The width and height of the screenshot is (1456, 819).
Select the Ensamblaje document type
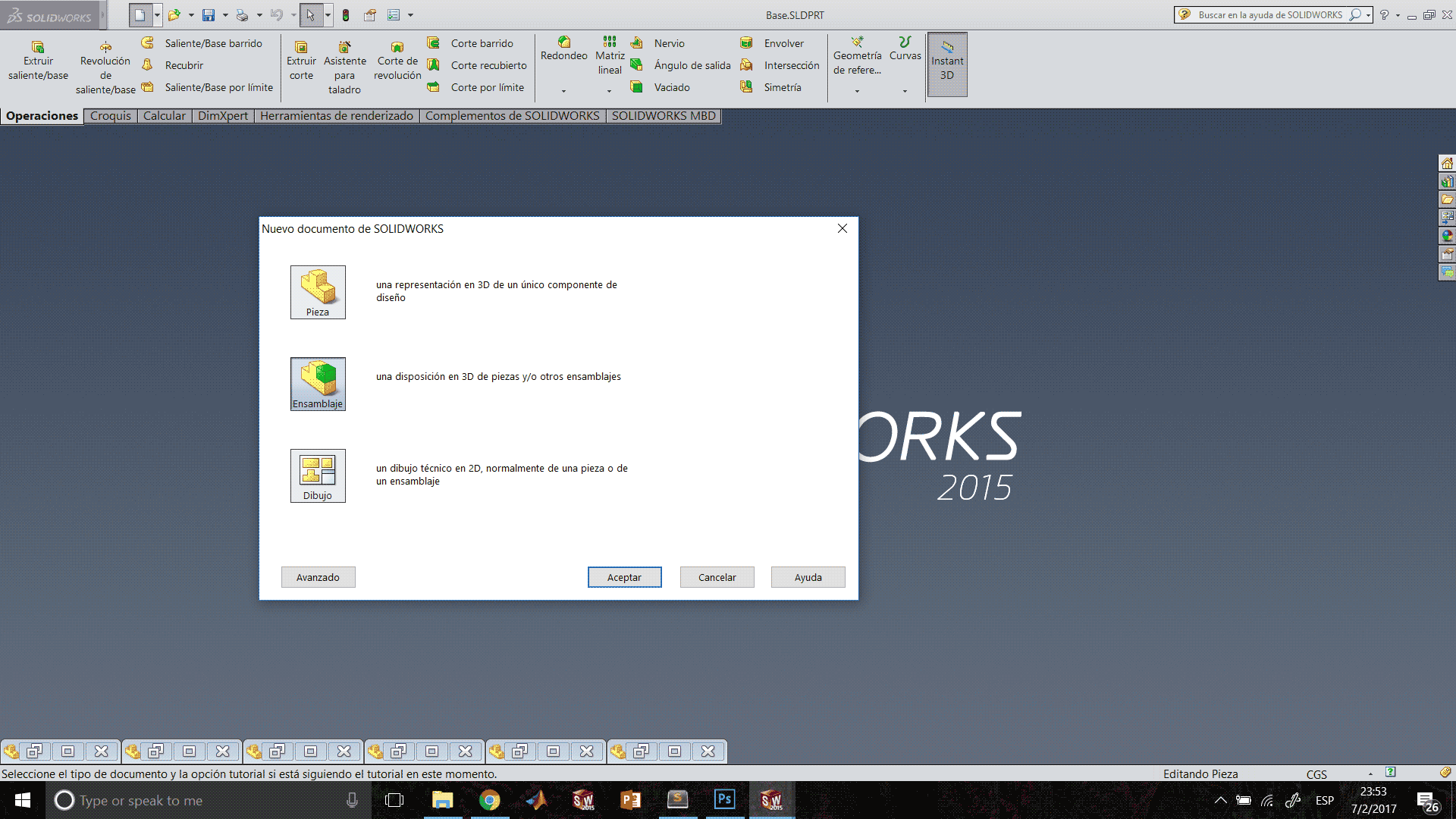(318, 384)
